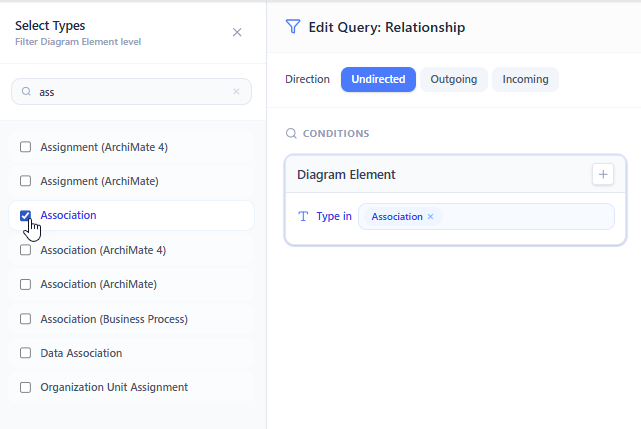Click the Diagram Element header

tap(346, 175)
